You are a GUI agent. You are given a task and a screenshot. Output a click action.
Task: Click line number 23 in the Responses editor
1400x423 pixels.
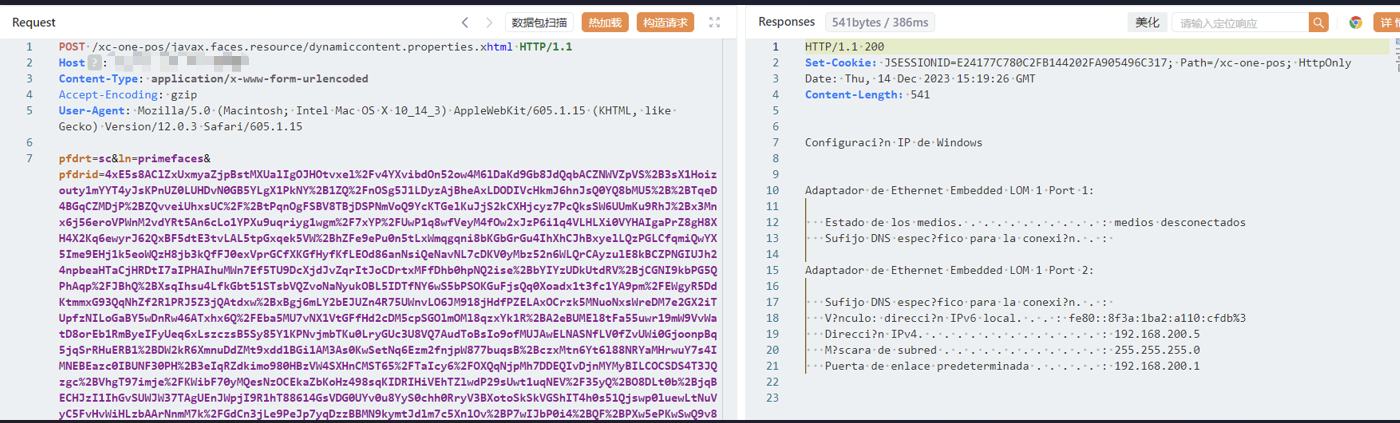[773, 399]
